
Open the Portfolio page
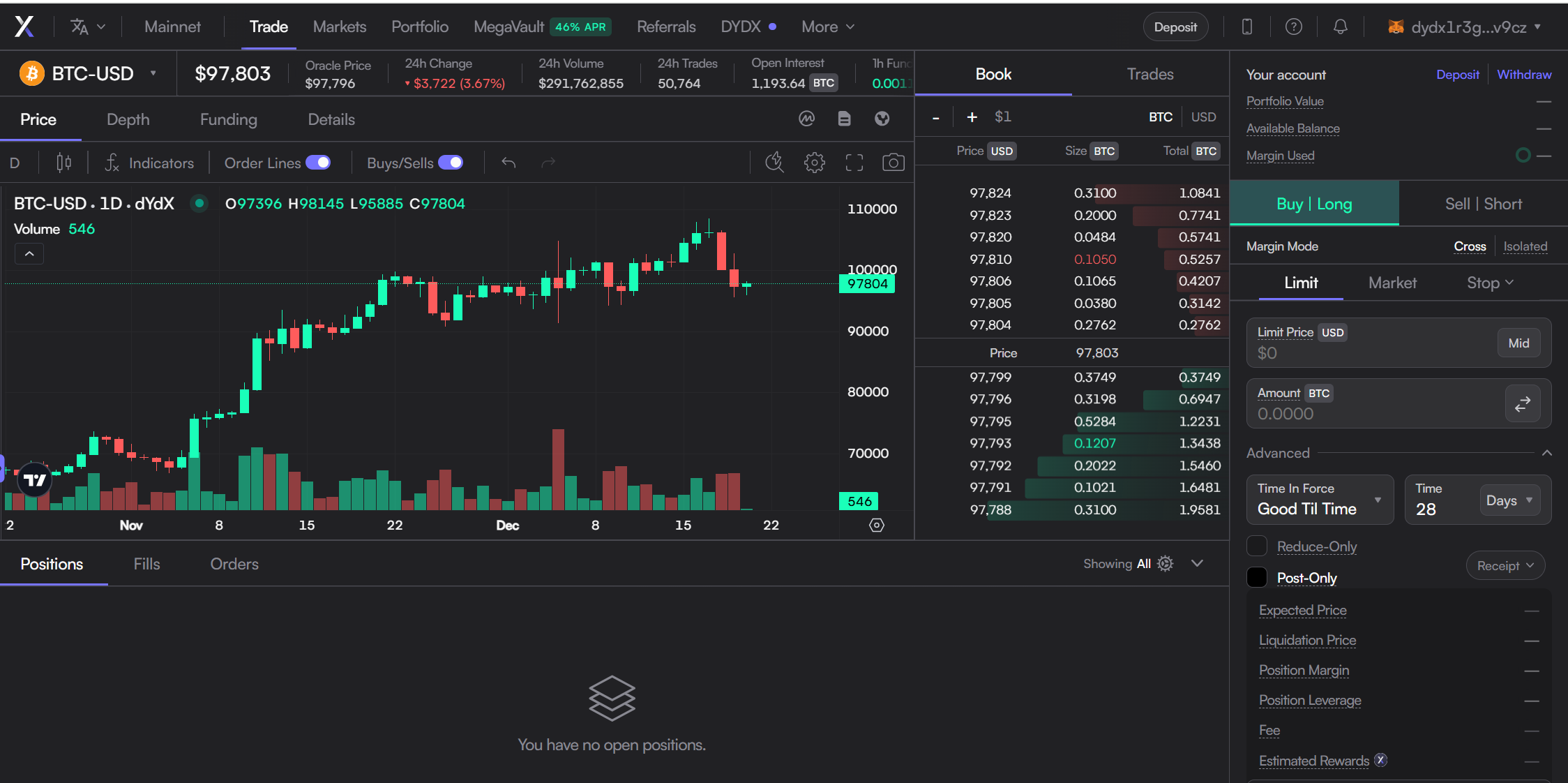click(420, 27)
